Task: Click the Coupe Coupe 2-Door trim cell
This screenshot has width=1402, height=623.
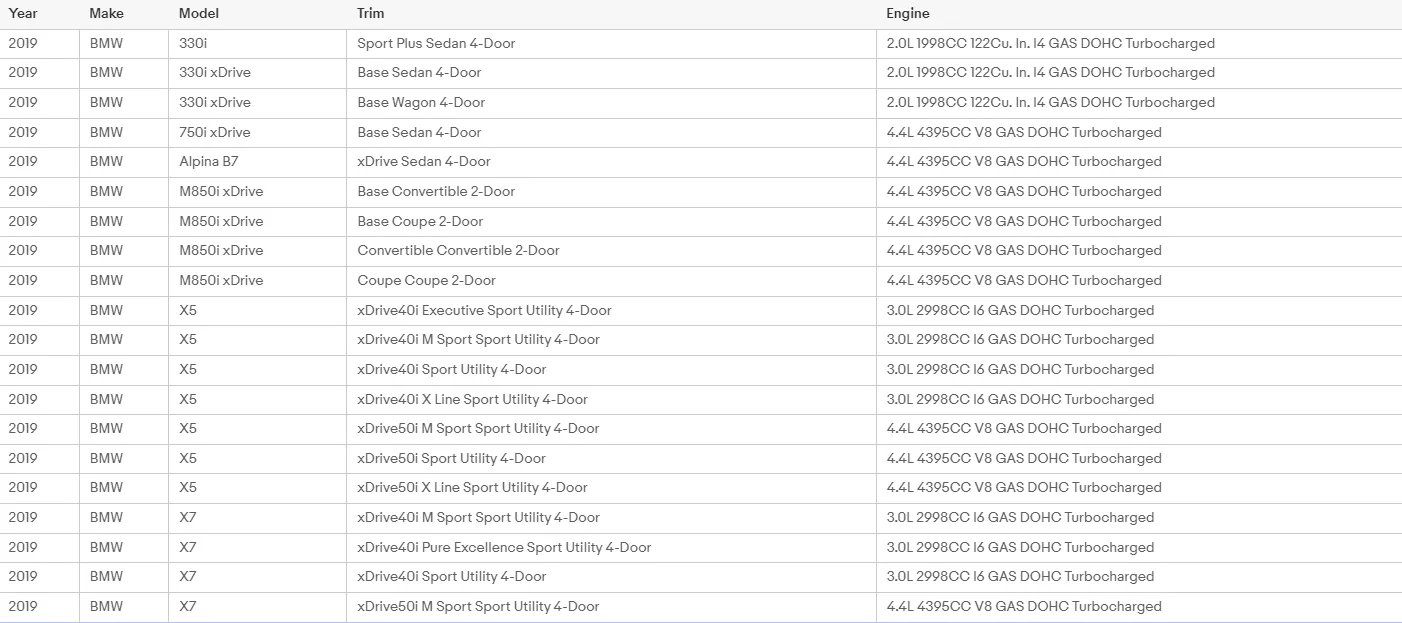Action: click(x=612, y=281)
